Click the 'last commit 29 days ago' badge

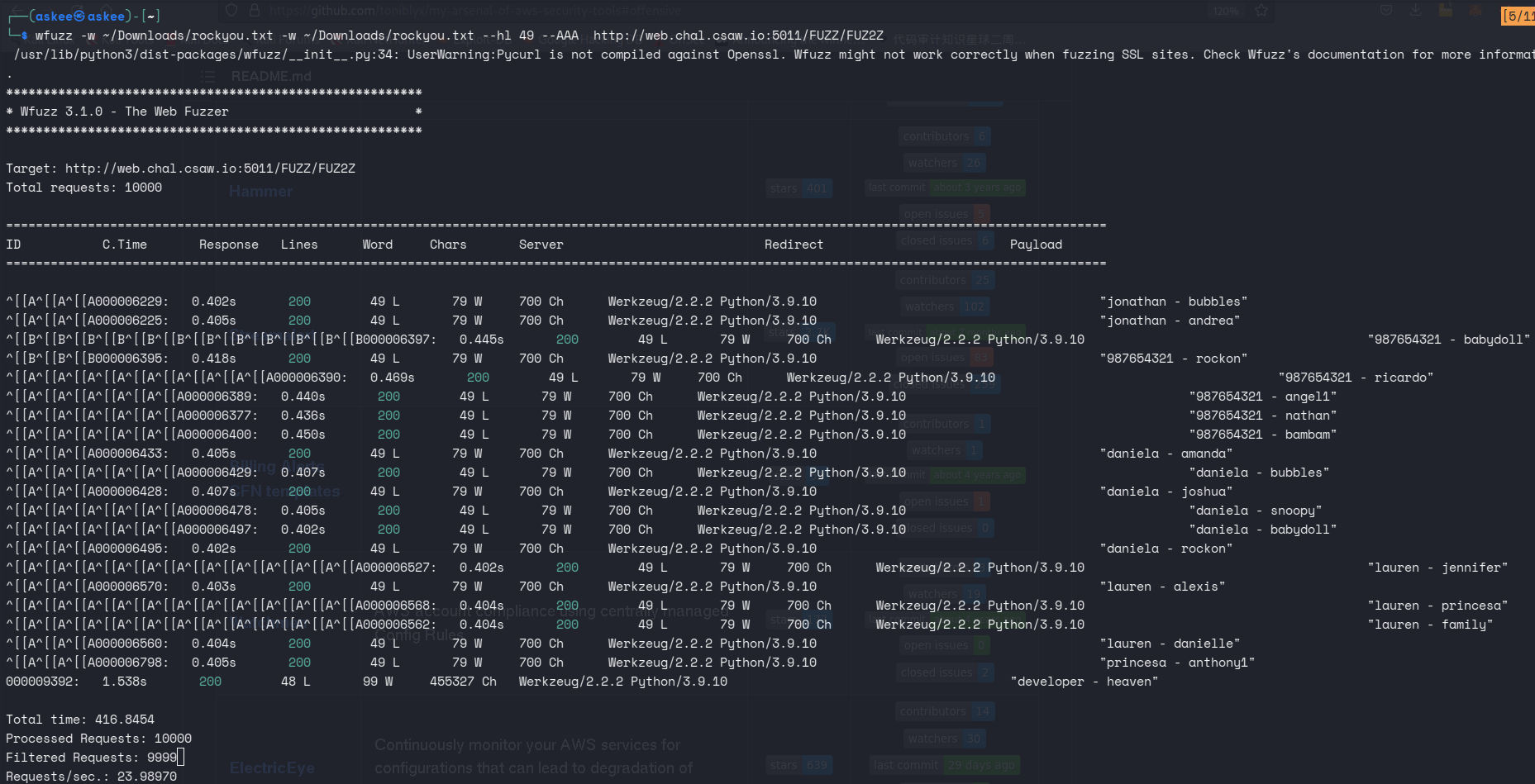coord(945,765)
